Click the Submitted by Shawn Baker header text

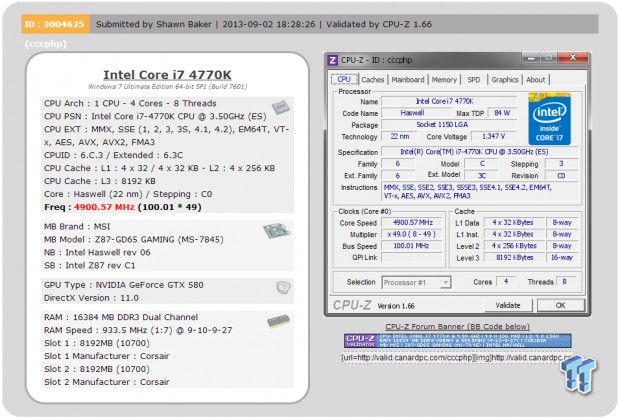(154, 24)
